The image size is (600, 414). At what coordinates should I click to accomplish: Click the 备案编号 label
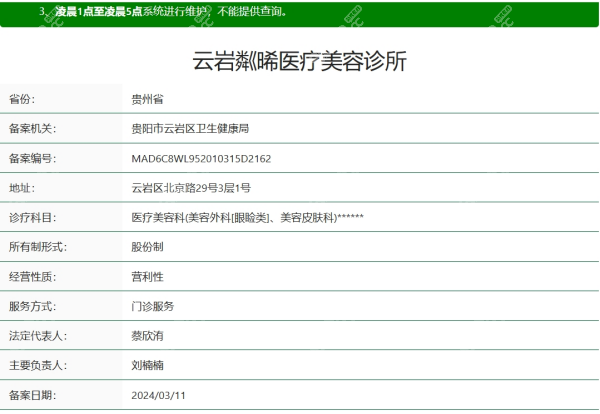pos(33,158)
